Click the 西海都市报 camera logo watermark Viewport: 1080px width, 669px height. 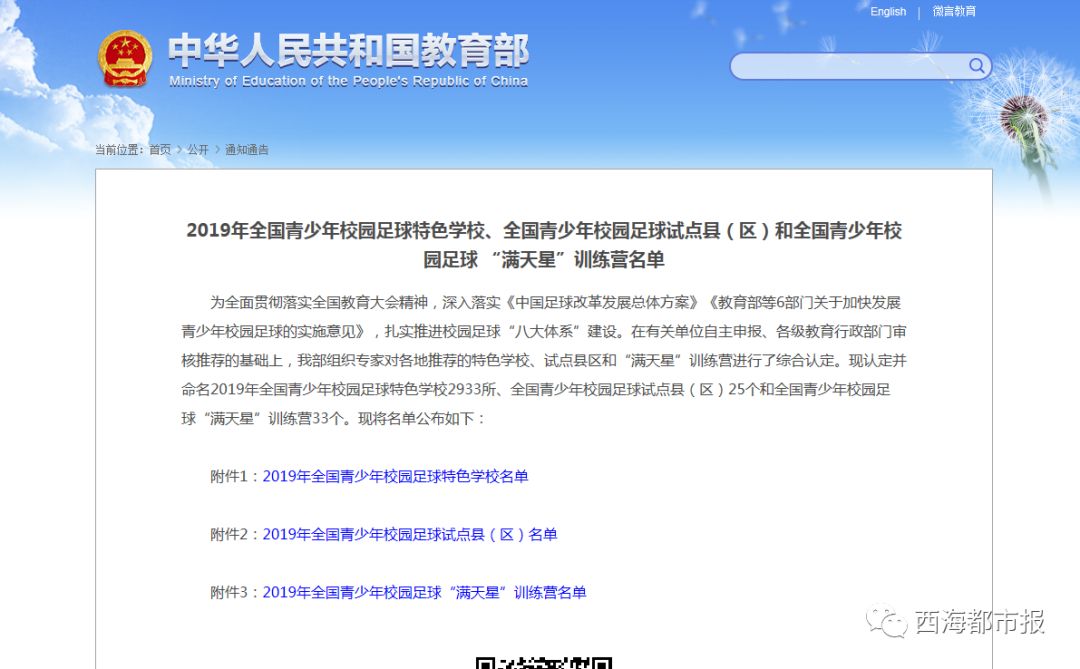point(888,622)
